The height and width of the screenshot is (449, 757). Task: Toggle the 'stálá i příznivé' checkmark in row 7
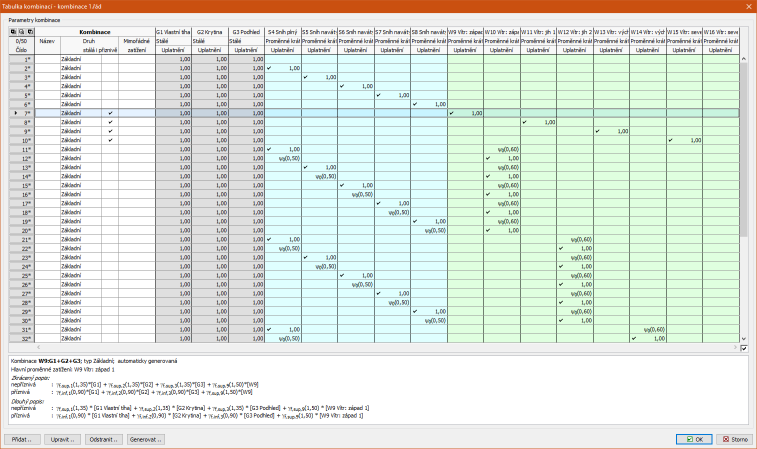109,113
